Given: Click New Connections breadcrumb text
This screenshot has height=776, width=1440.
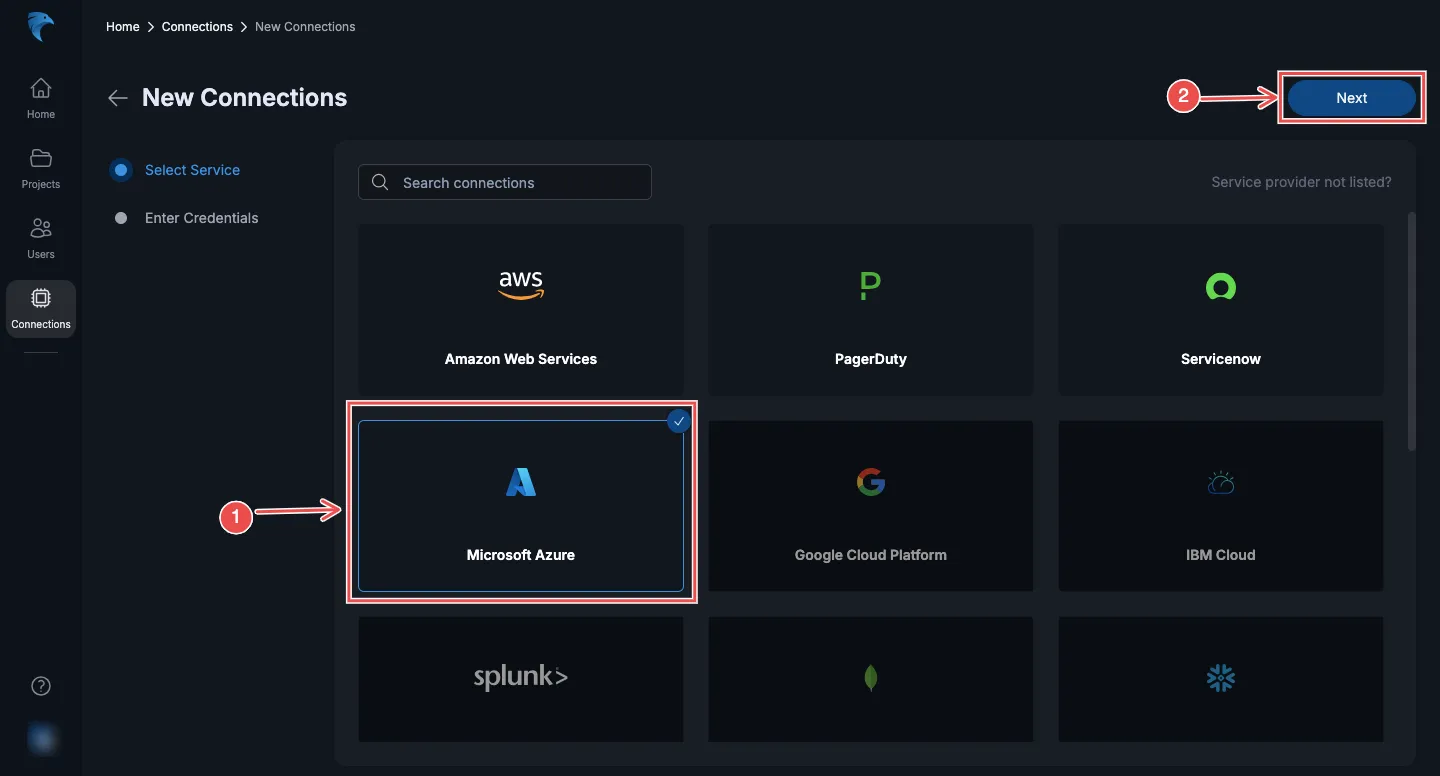Looking at the screenshot, I should (305, 27).
